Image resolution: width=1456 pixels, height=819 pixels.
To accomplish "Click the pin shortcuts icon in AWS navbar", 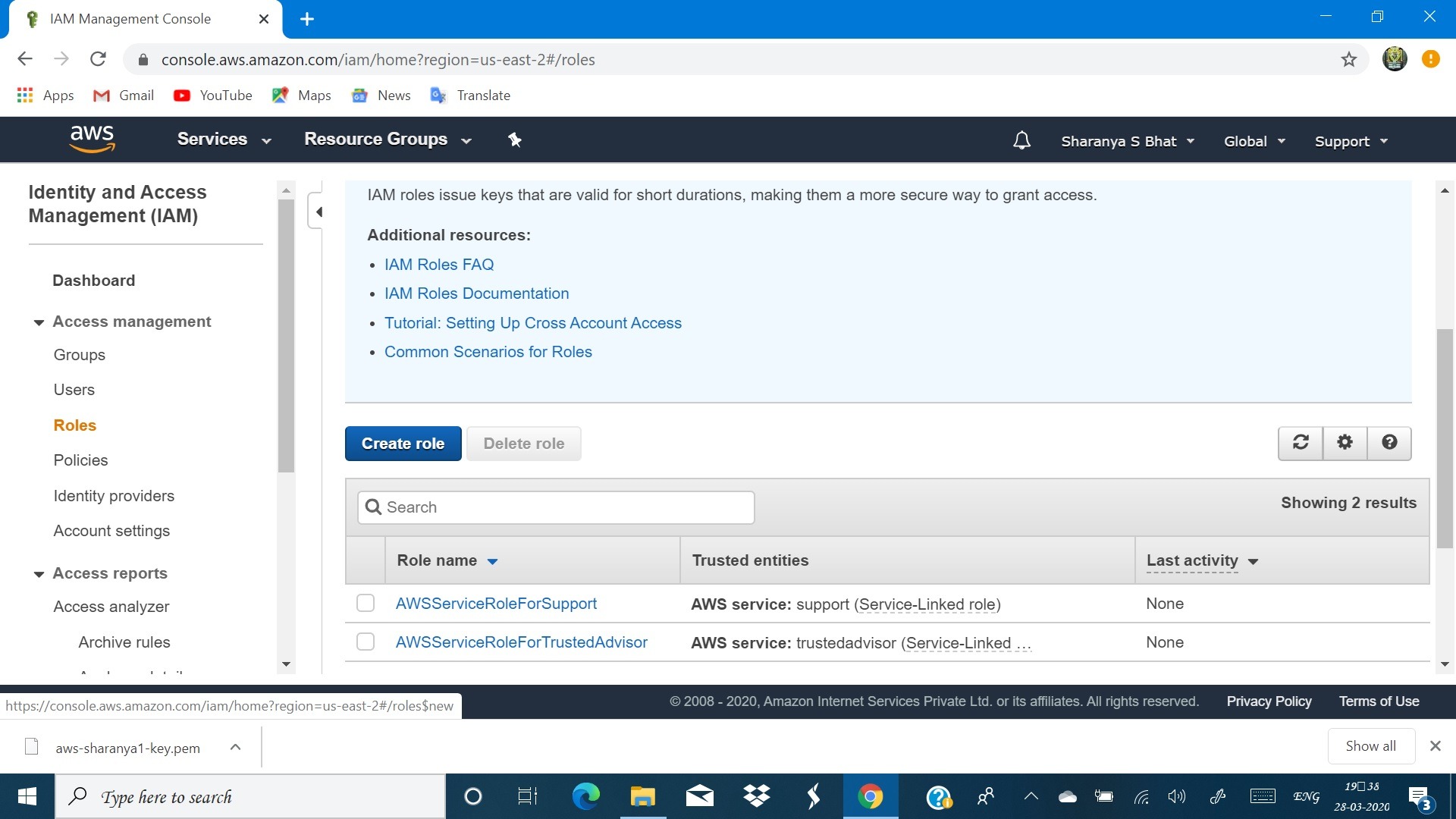I will (x=515, y=140).
